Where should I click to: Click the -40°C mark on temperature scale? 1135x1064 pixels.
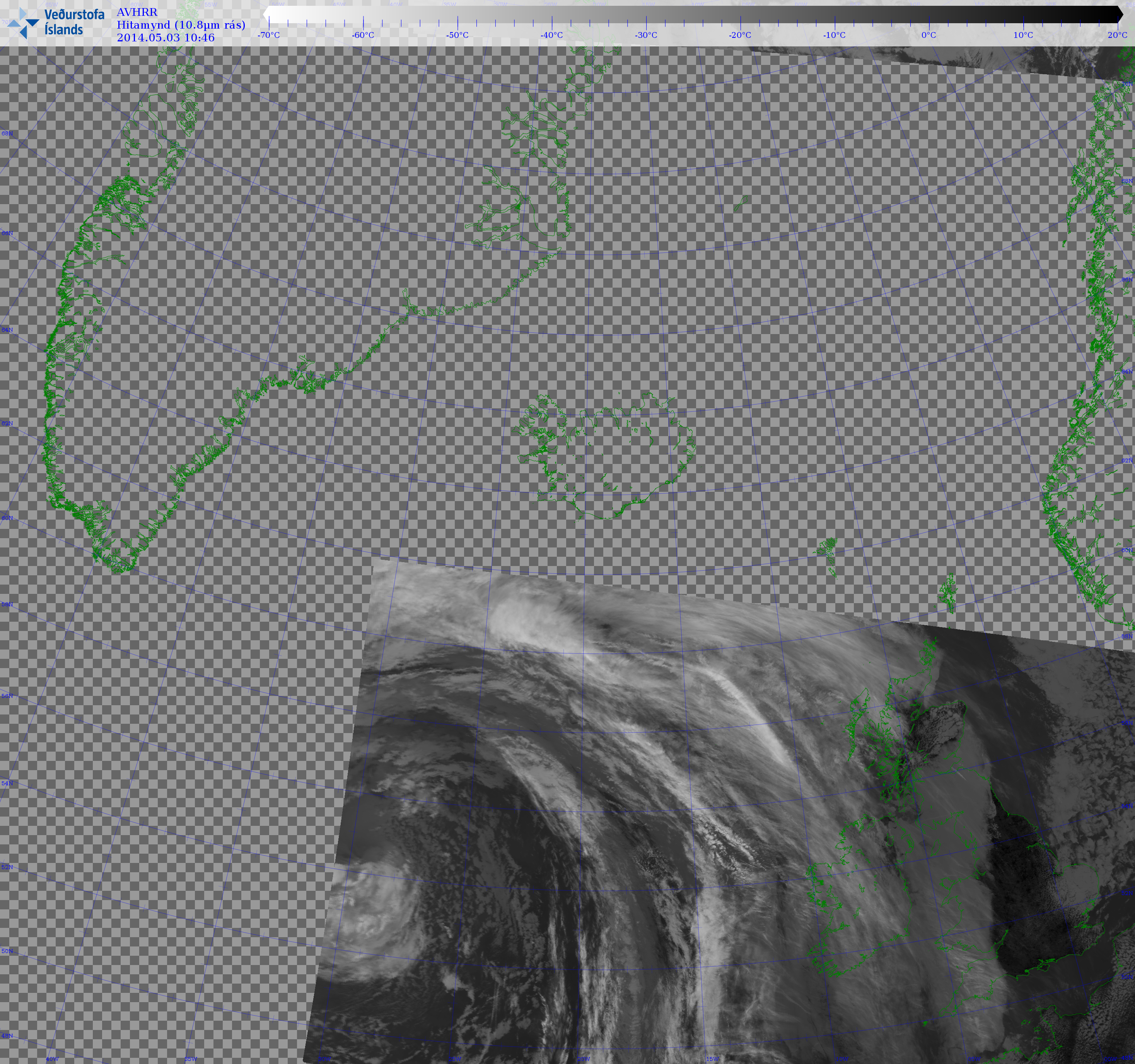coord(551,36)
